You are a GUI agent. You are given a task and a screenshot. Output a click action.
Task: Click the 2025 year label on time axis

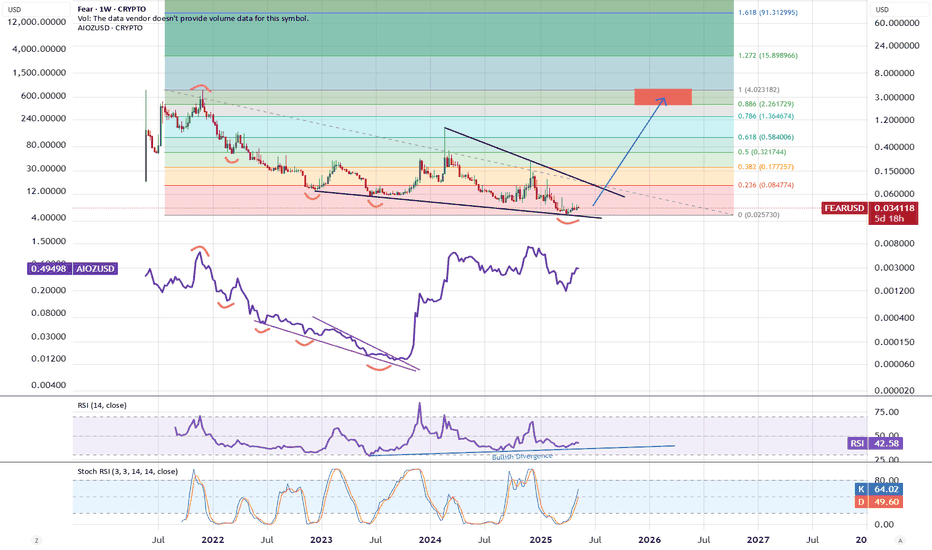(541, 540)
